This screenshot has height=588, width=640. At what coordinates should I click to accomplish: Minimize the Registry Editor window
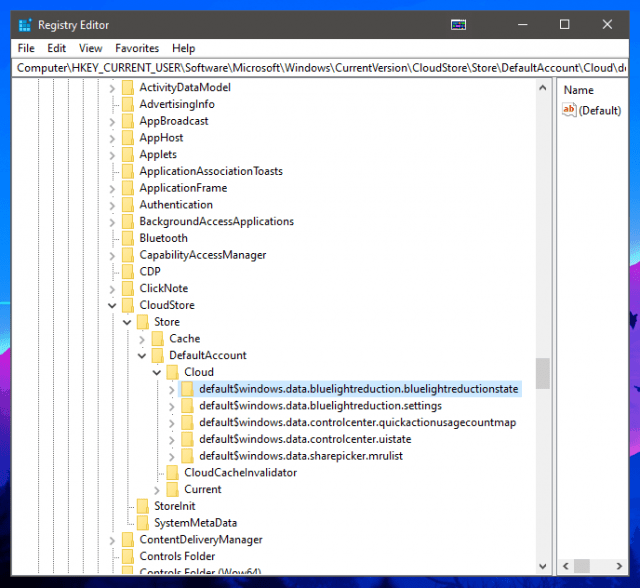tap(522, 25)
